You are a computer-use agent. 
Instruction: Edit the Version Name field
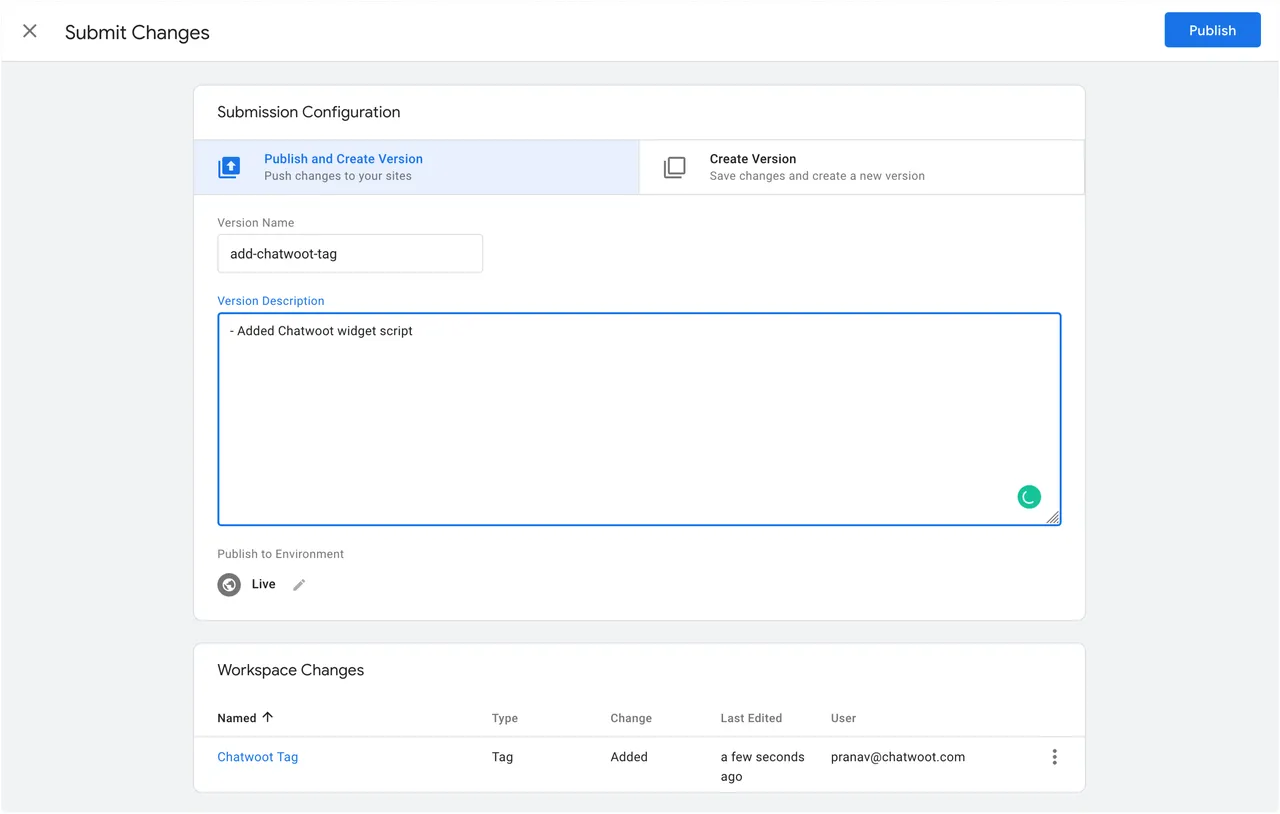pos(350,254)
